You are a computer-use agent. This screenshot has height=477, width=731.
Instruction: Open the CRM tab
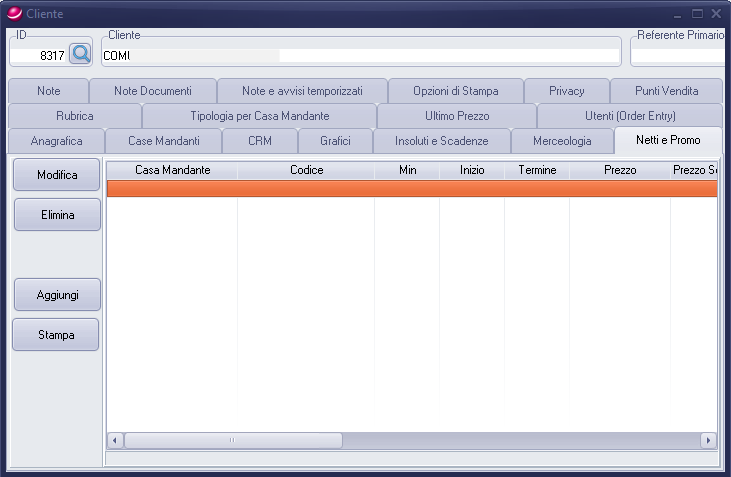tap(259, 141)
